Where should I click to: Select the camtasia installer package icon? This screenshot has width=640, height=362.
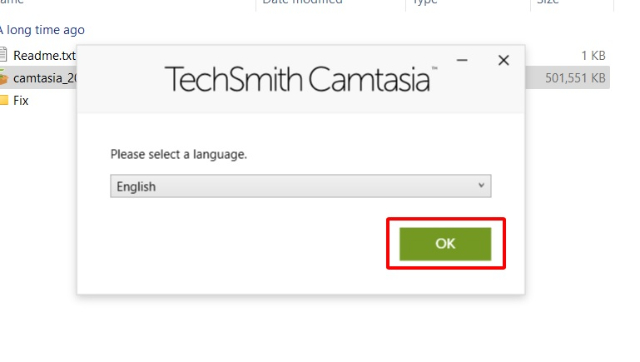point(4,78)
